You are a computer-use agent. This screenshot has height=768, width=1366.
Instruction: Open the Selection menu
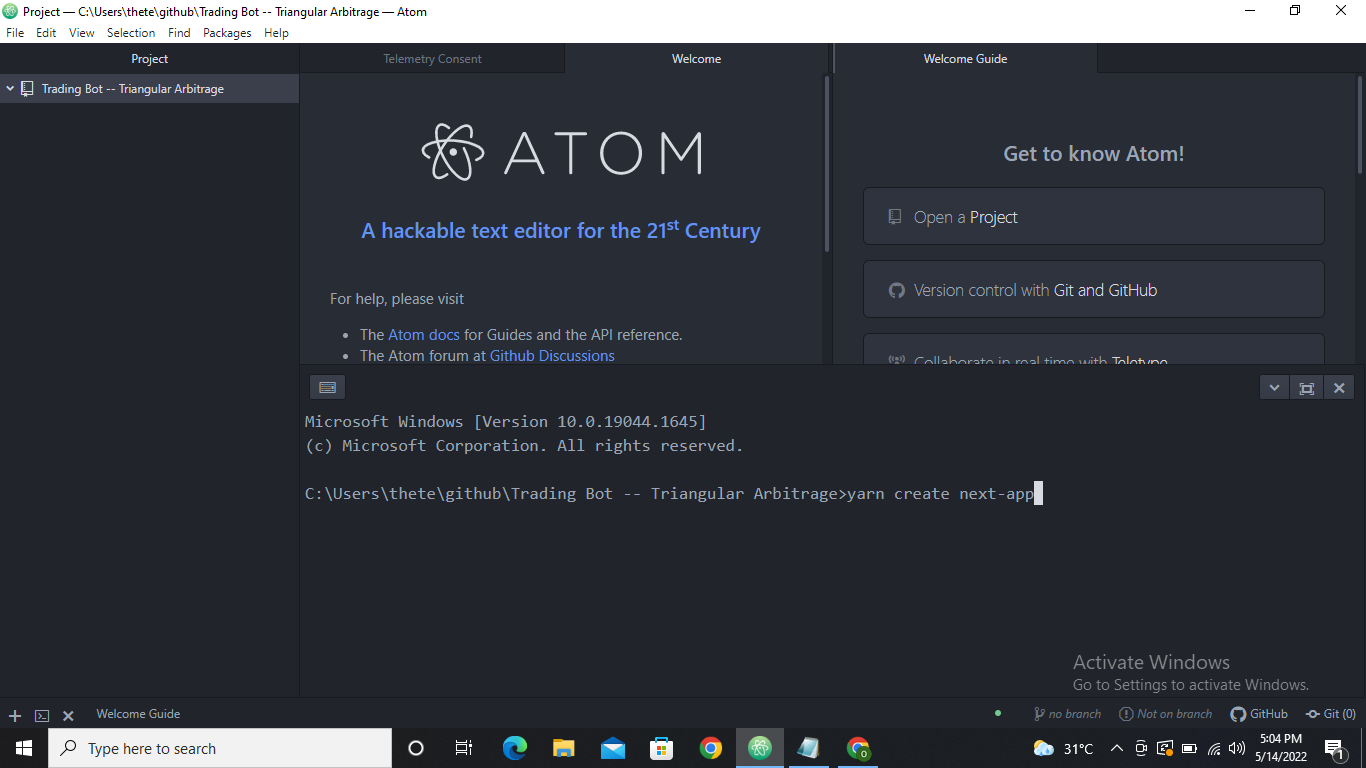[131, 33]
